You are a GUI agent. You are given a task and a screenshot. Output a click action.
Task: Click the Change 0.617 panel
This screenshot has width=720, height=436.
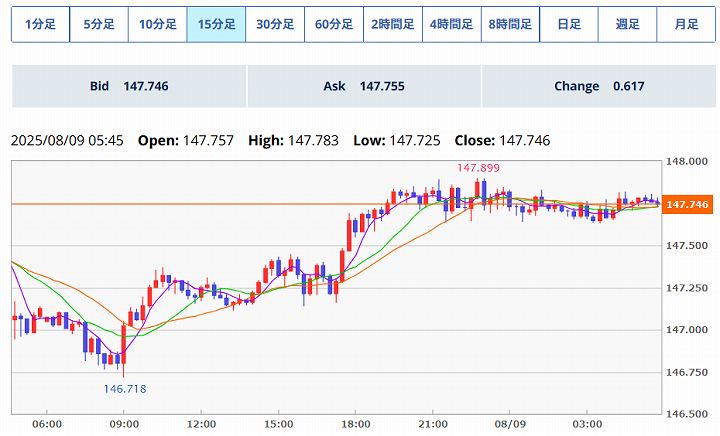599,86
